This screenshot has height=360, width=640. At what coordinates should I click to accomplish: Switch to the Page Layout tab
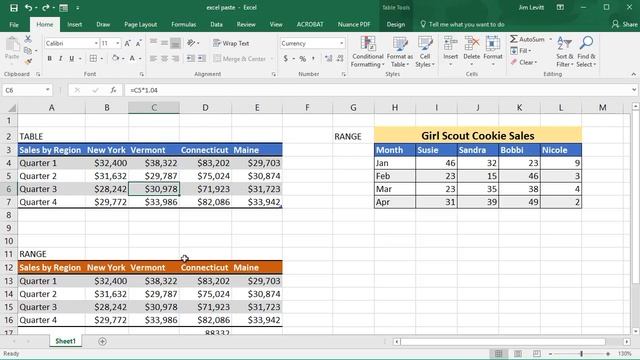[140, 24]
